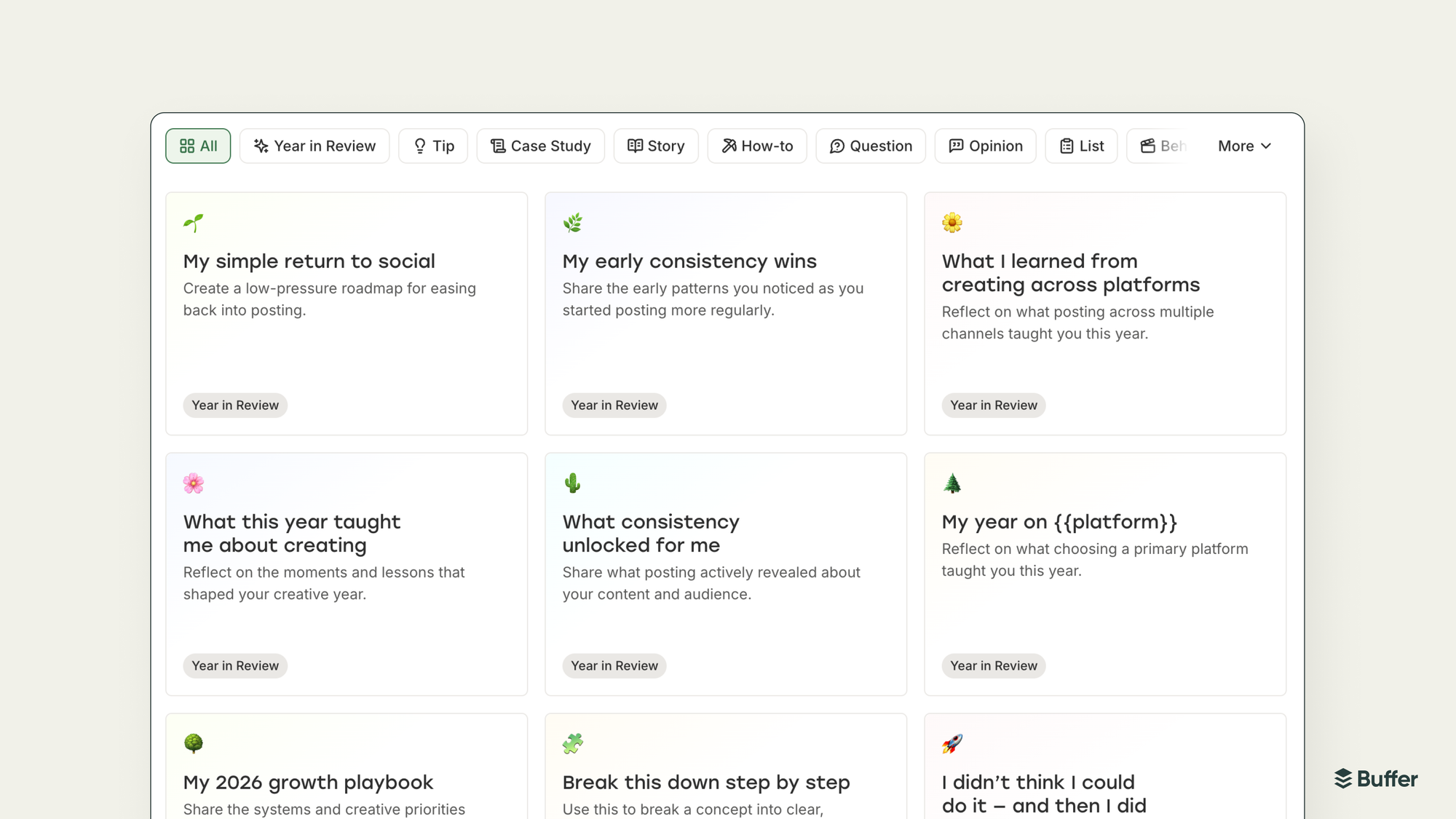Click the sunflower emoji on cross-platform card
The image size is (1456, 819).
(951, 223)
